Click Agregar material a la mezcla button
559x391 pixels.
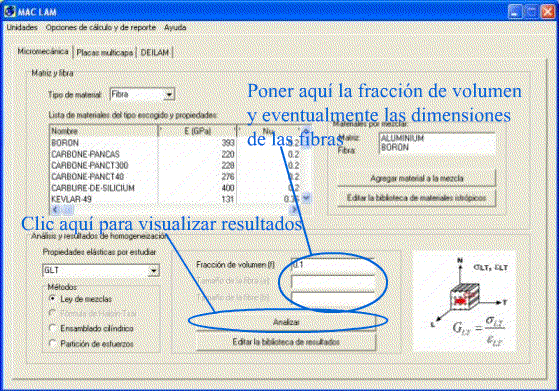[416, 178]
